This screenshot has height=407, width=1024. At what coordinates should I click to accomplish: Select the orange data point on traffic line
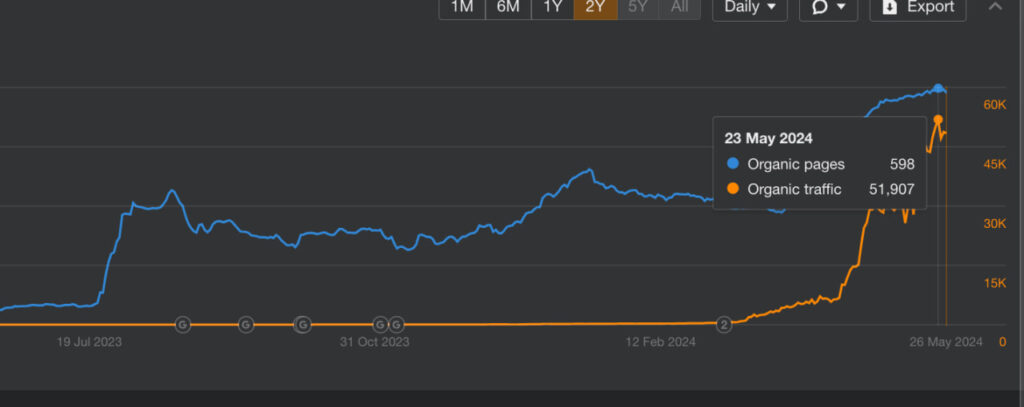tap(938, 120)
